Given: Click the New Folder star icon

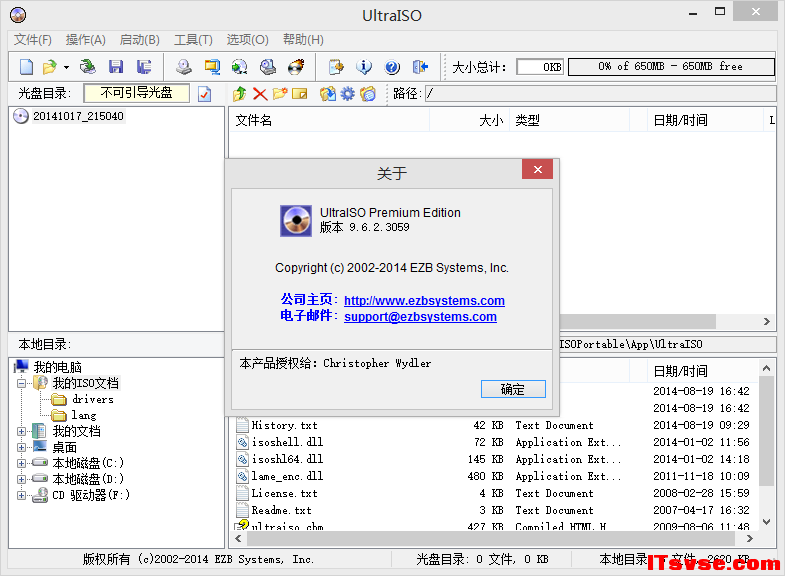Looking at the screenshot, I should (280, 94).
